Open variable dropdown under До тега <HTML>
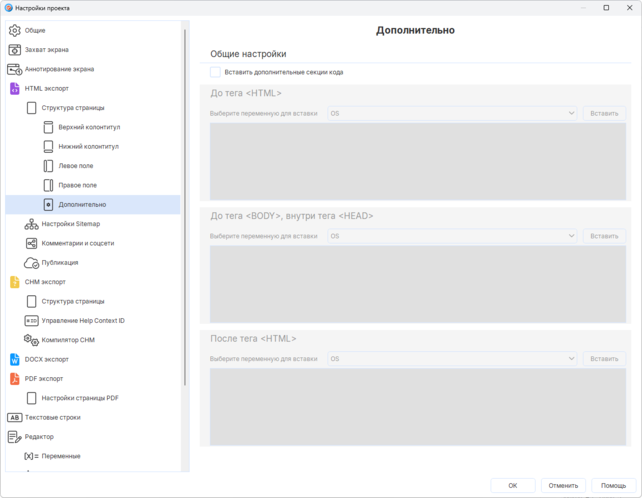Viewport: 642px width, 498px height. 452,114
